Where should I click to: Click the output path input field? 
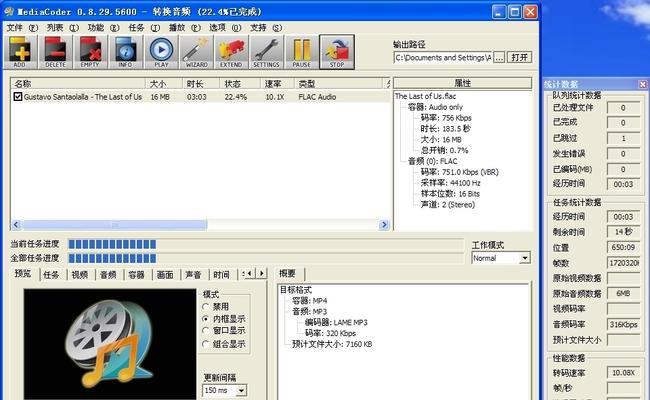tap(443, 57)
